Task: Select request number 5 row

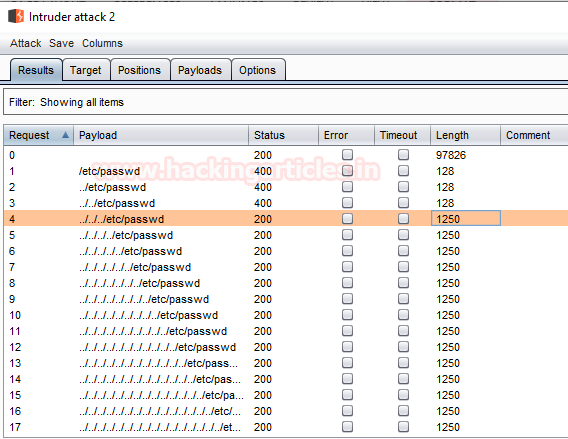Action: (x=12, y=235)
